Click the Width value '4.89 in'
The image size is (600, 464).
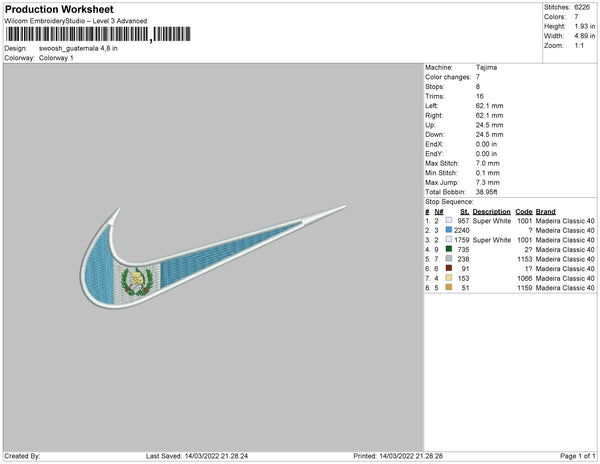point(585,36)
